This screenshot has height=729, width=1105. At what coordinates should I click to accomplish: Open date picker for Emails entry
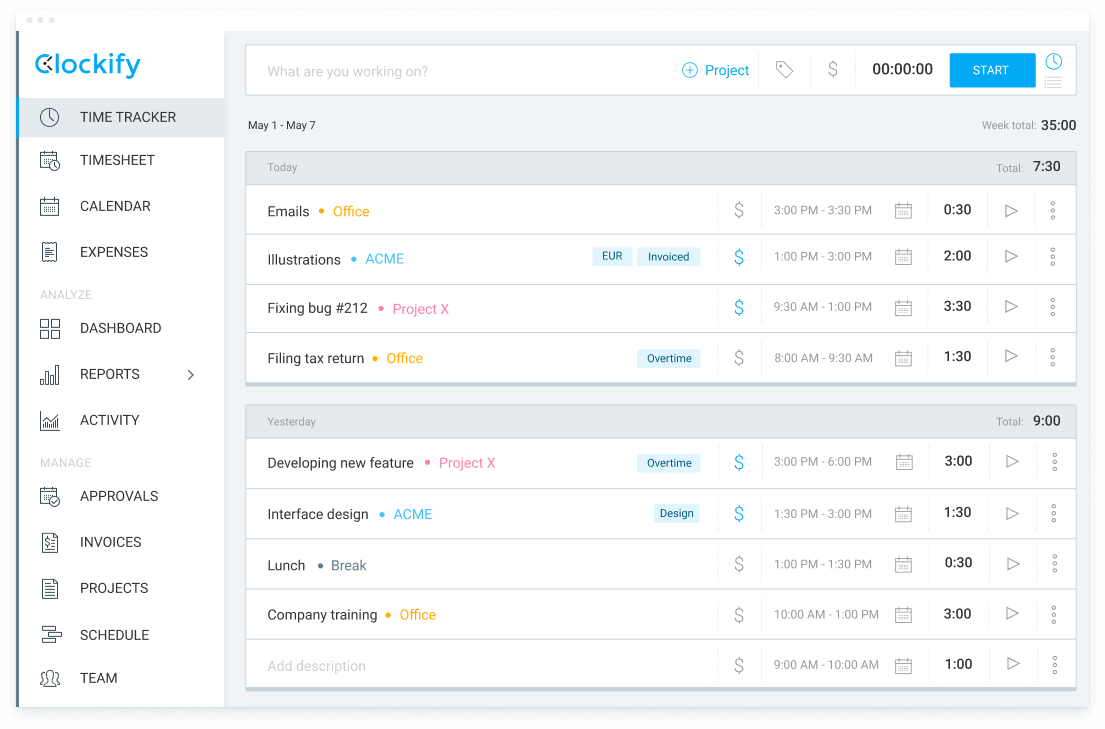coord(903,210)
